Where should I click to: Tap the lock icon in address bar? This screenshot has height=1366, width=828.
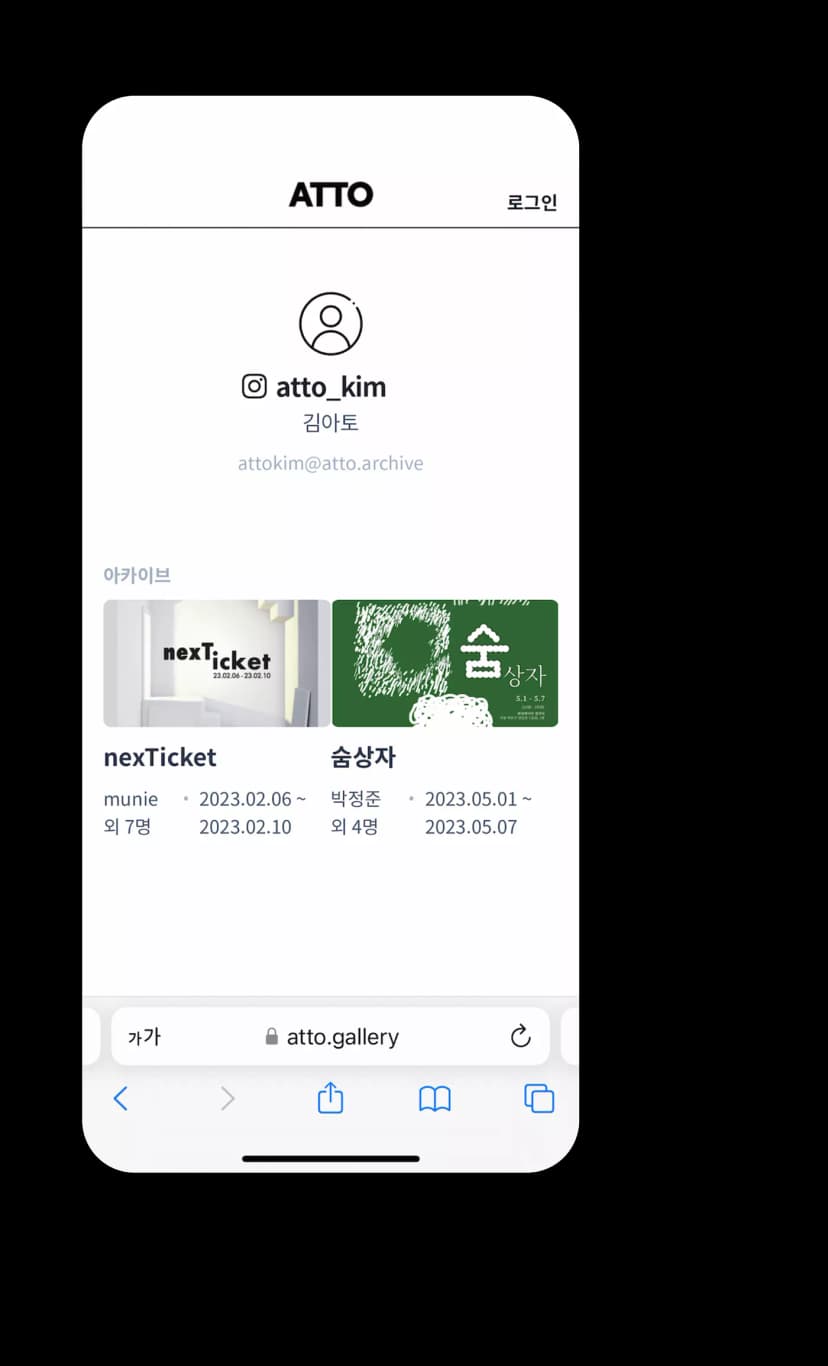(271, 1037)
